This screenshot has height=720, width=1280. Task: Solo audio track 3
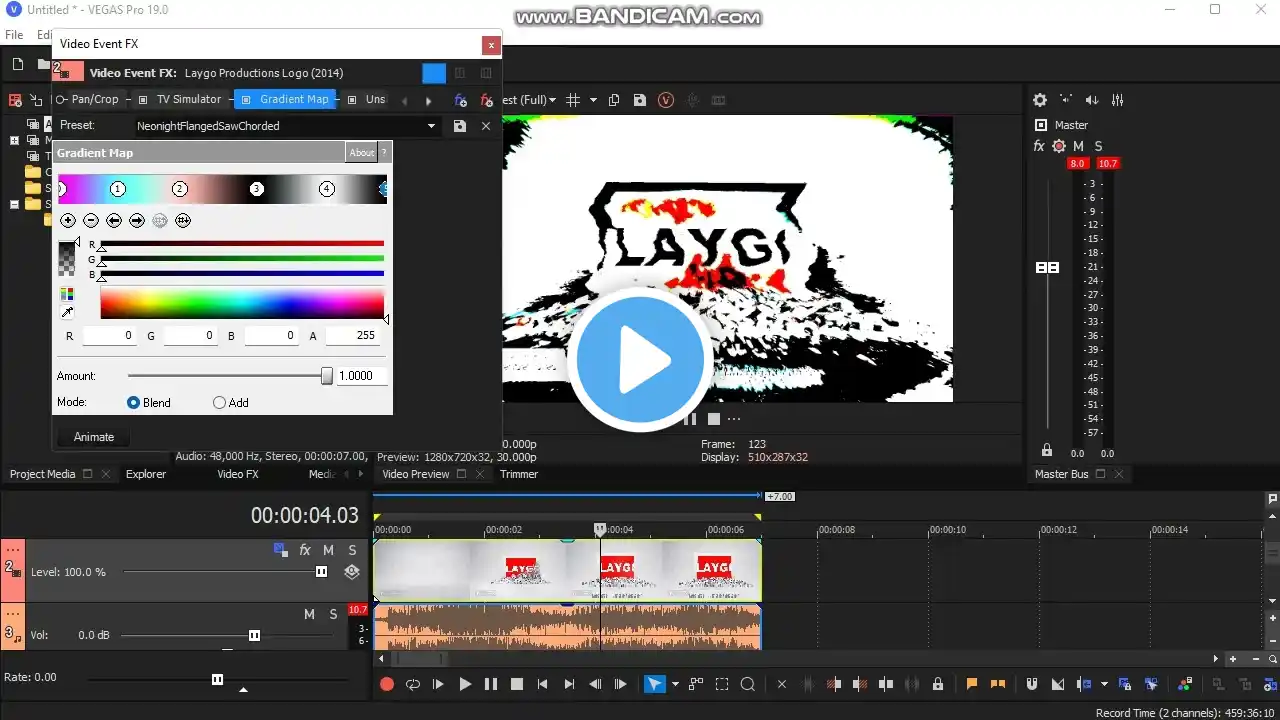[x=333, y=614]
